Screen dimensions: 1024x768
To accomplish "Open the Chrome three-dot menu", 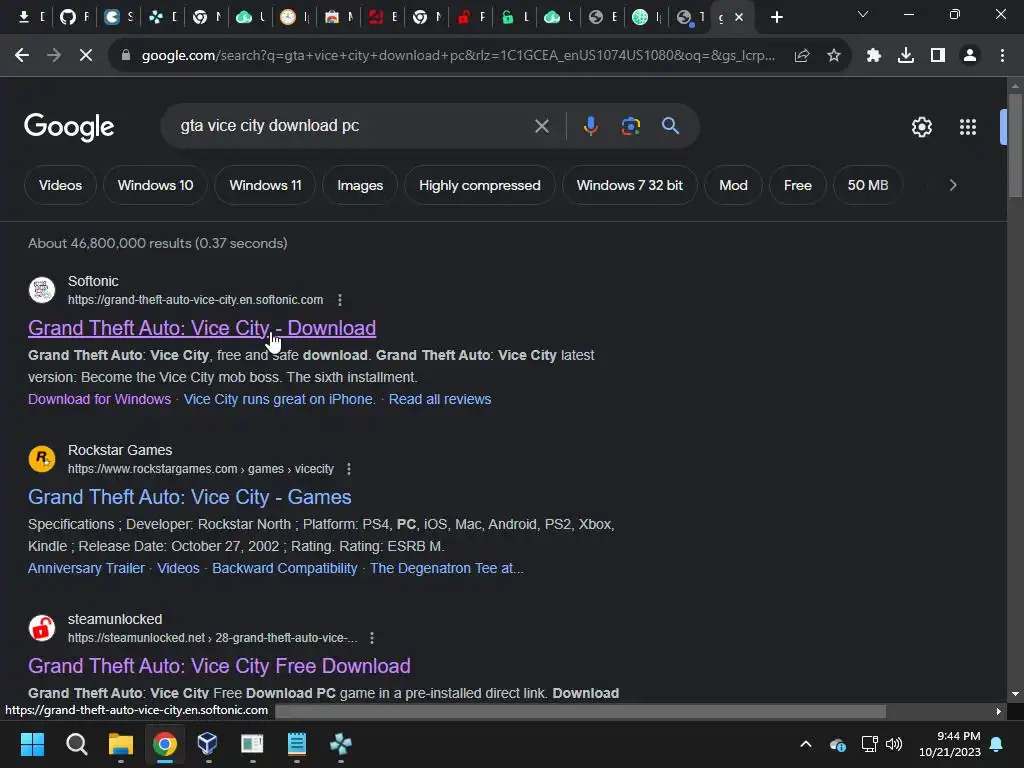I will tap(1002, 56).
